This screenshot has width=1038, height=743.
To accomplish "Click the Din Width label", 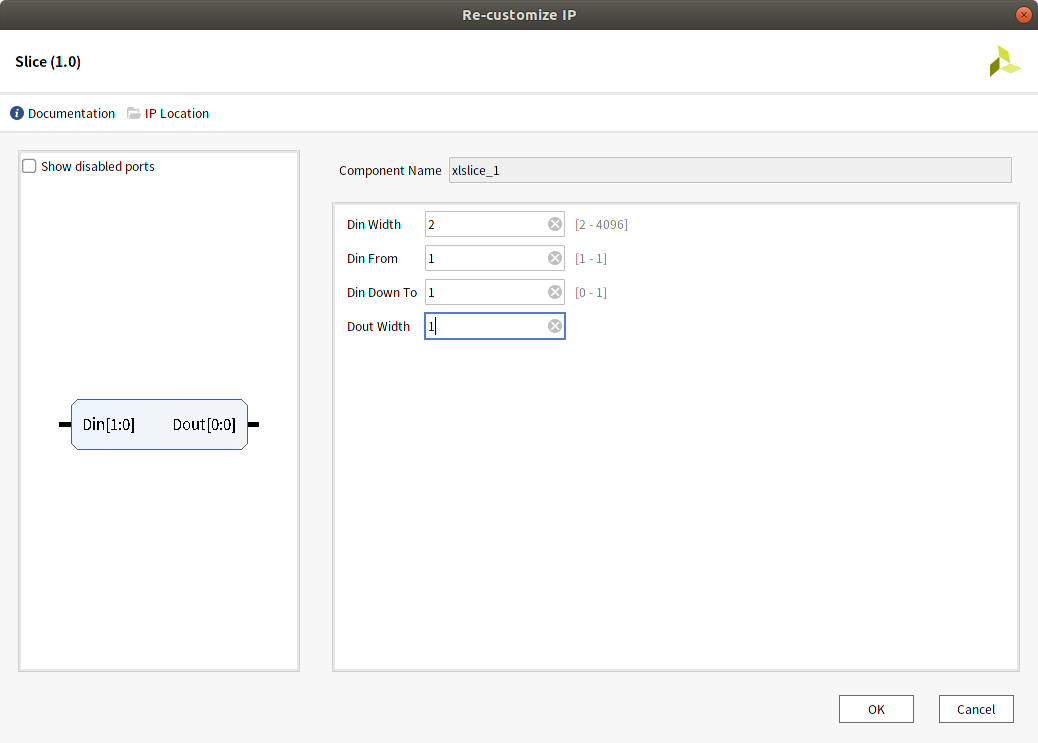I will (x=374, y=224).
